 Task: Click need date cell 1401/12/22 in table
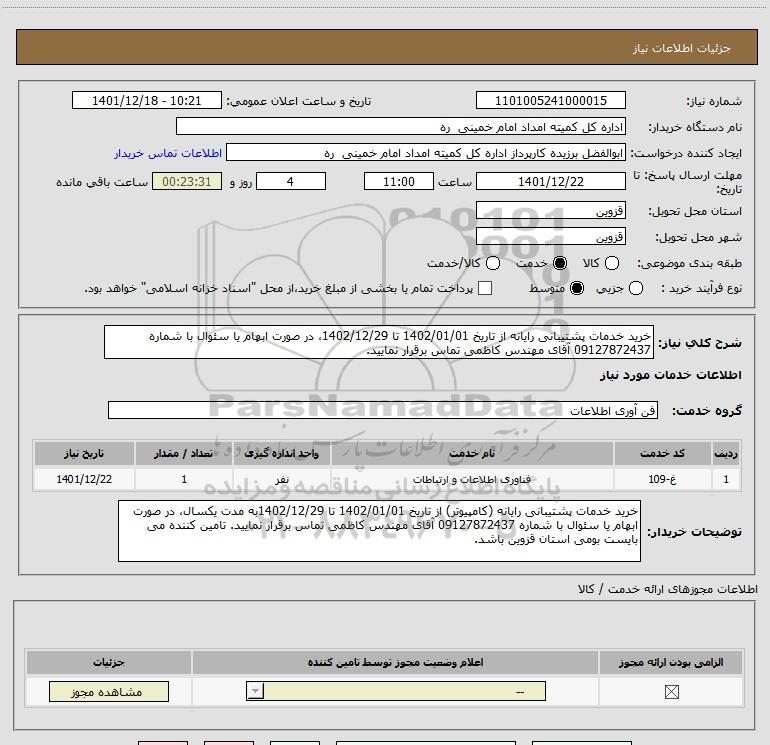[84, 479]
